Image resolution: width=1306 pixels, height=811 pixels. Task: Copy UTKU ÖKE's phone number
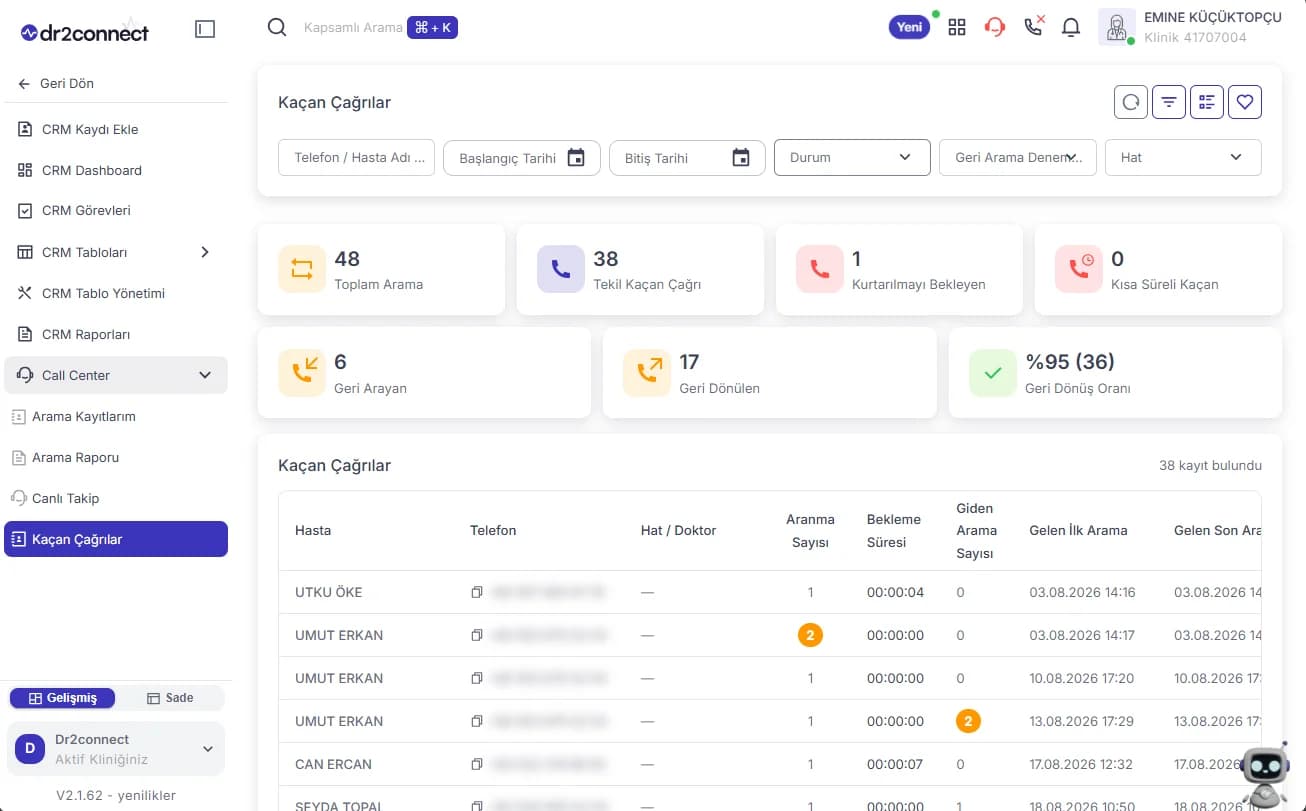tap(477, 592)
